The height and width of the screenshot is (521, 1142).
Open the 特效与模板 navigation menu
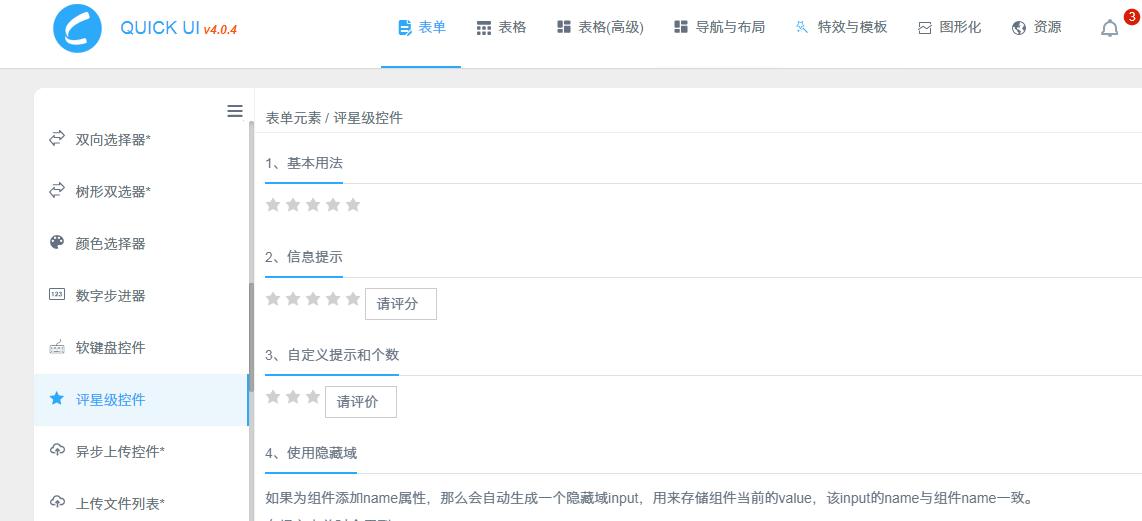841,28
